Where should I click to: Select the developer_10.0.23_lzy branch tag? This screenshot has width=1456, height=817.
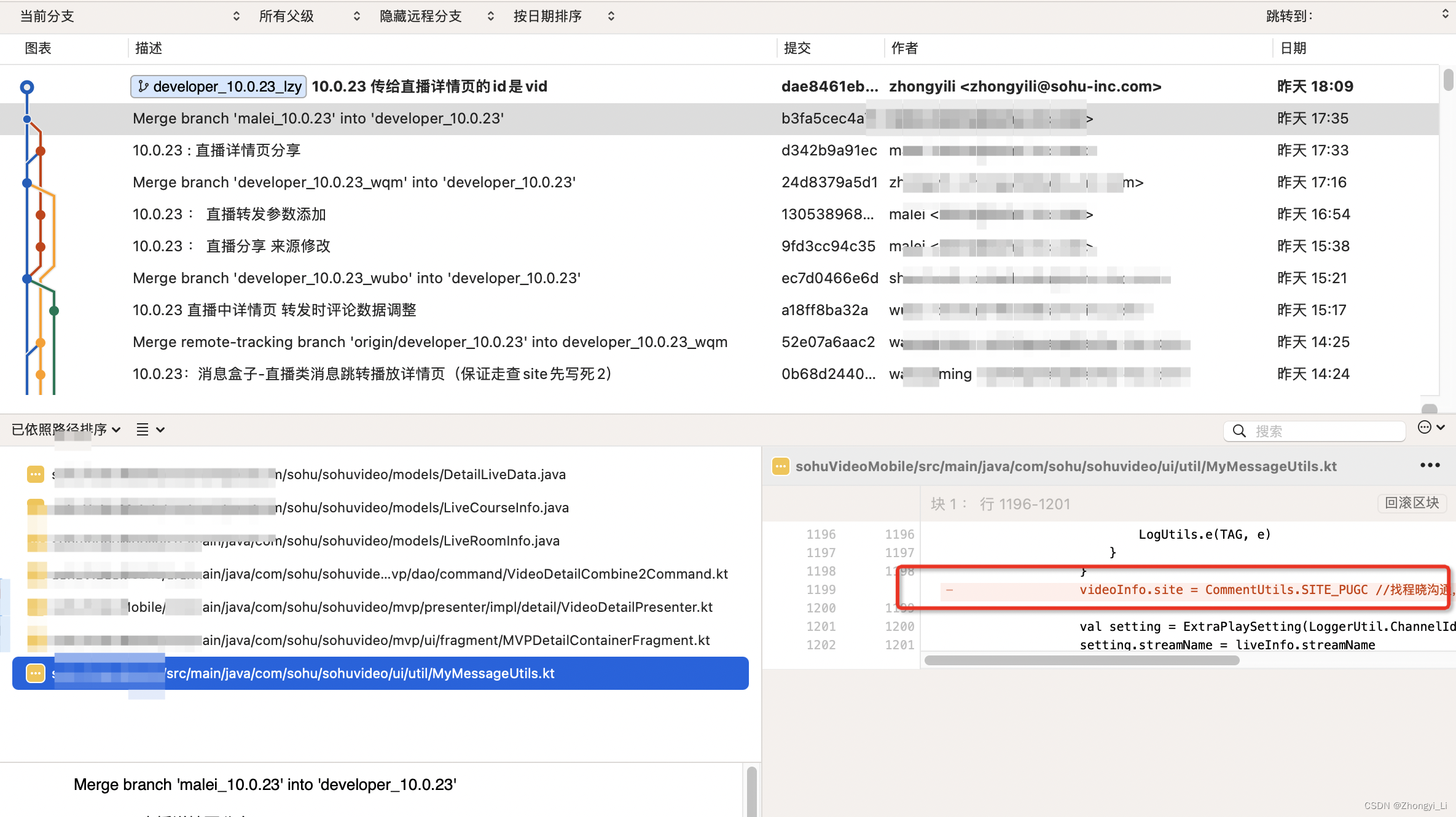point(219,87)
